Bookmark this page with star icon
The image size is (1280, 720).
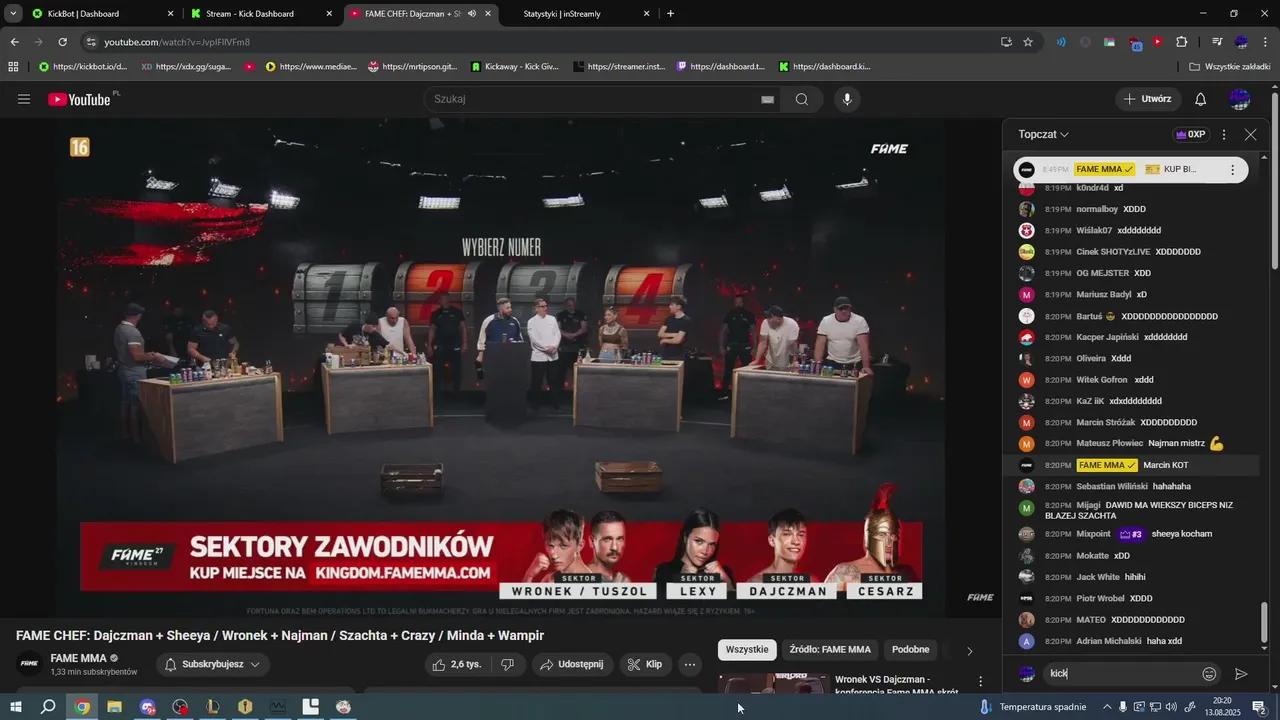tap(1028, 42)
